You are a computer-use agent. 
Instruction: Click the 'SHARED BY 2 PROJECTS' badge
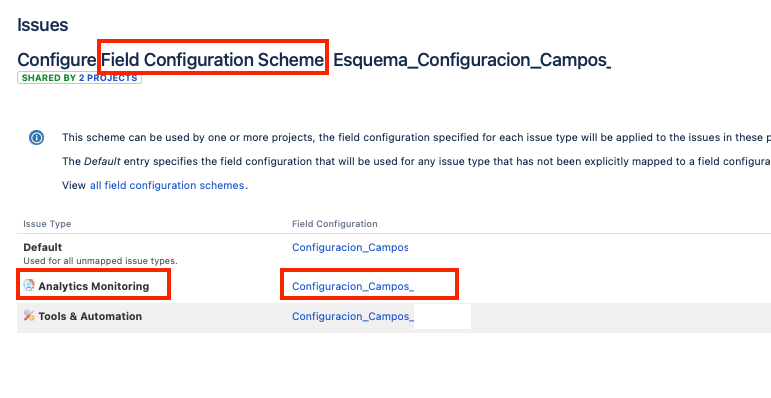click(x=80, y=78)
